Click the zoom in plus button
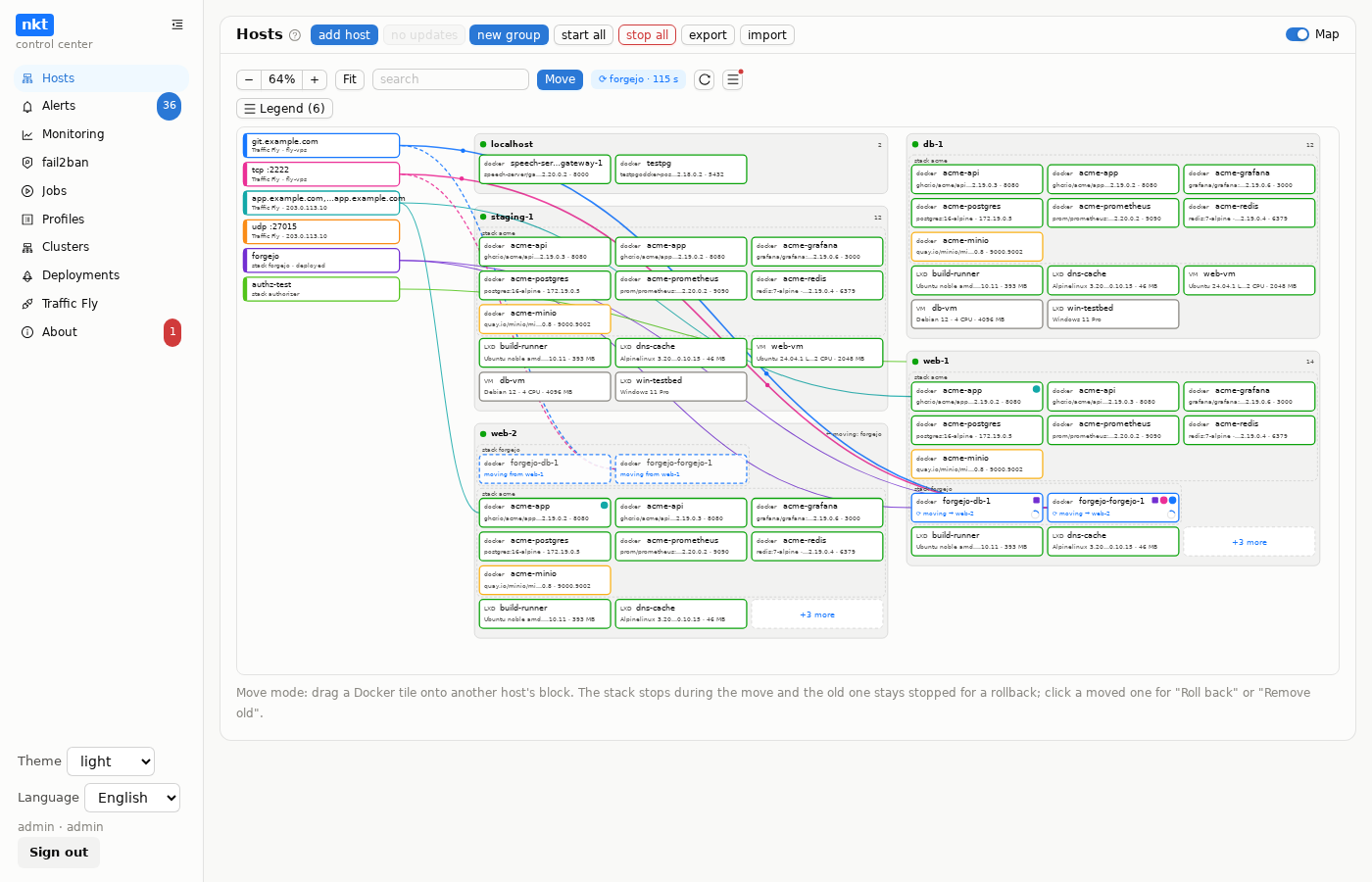 pos(315,79)
